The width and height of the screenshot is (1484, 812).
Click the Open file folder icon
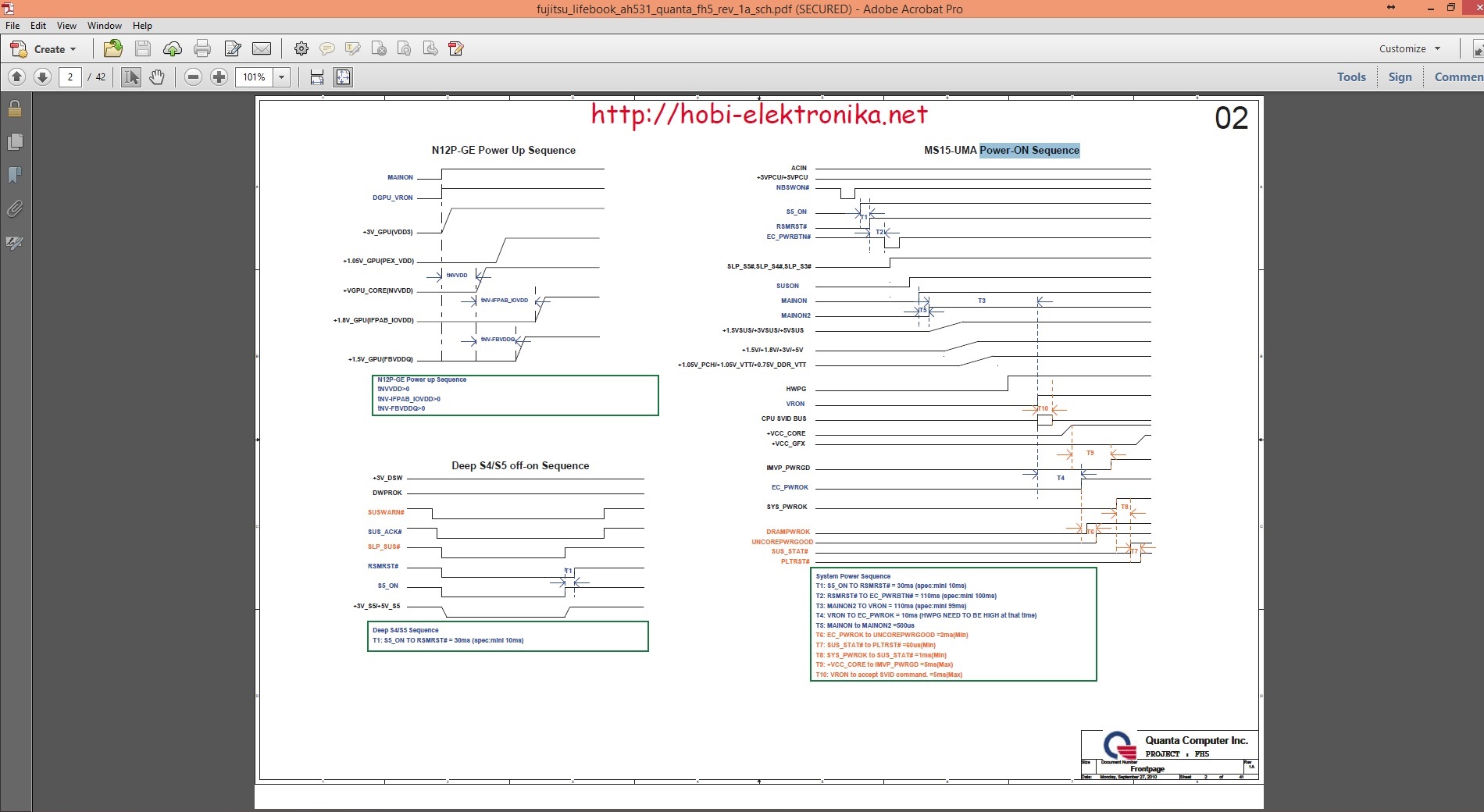point(113,49)
